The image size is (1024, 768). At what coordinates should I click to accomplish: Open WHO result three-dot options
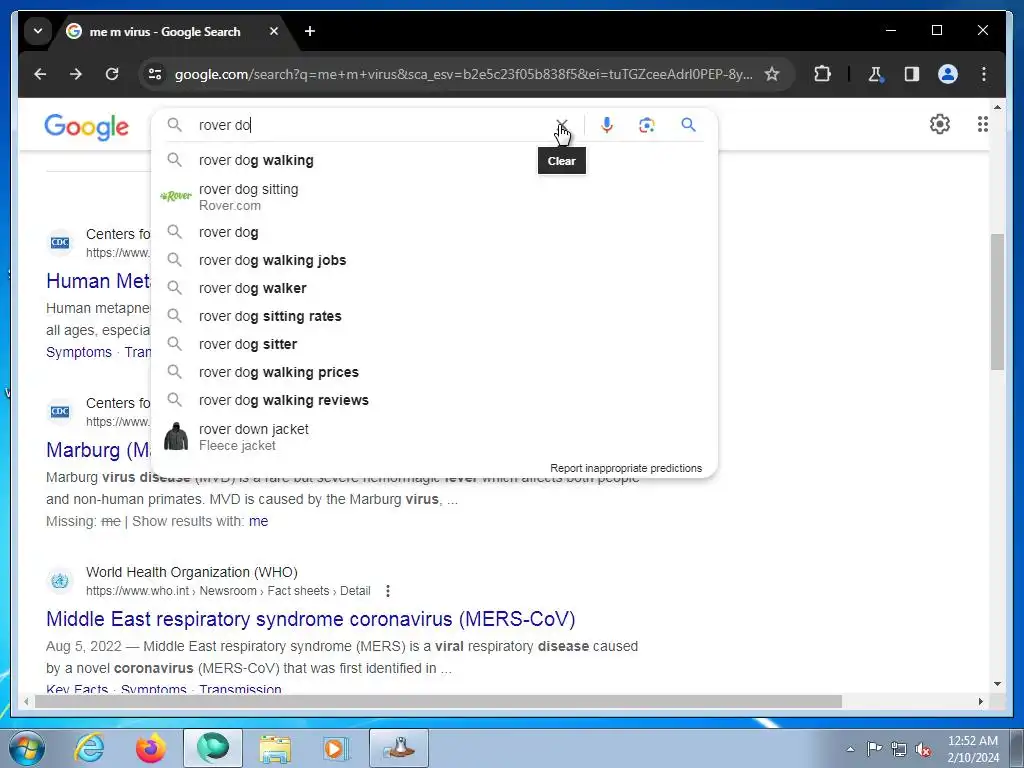coord(388,591)
